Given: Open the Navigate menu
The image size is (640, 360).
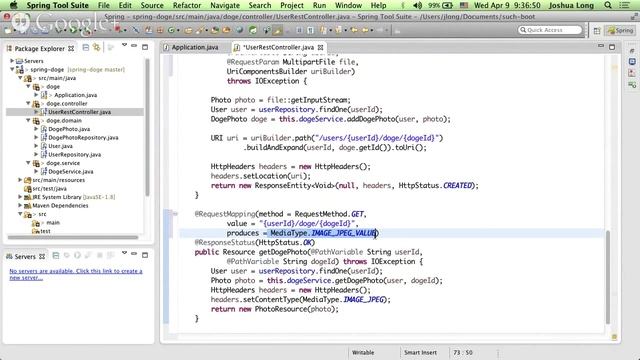Looking at the screenshot, I should (225, 5).
